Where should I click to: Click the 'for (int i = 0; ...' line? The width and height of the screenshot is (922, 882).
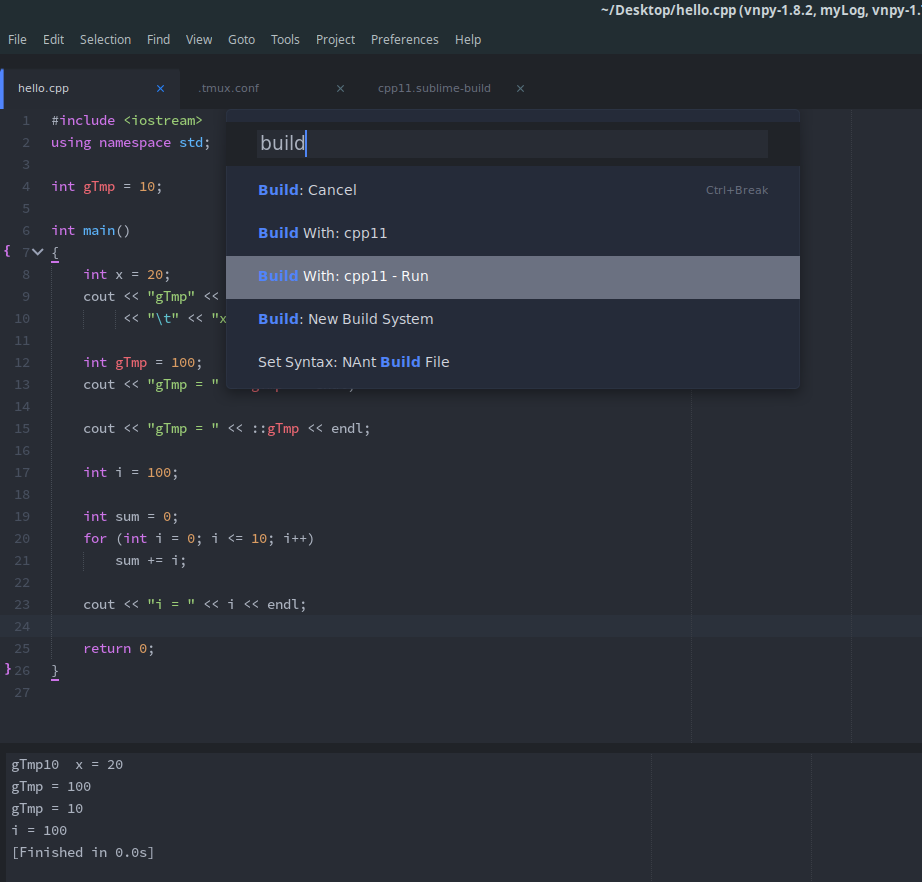(x=198, y=539)
